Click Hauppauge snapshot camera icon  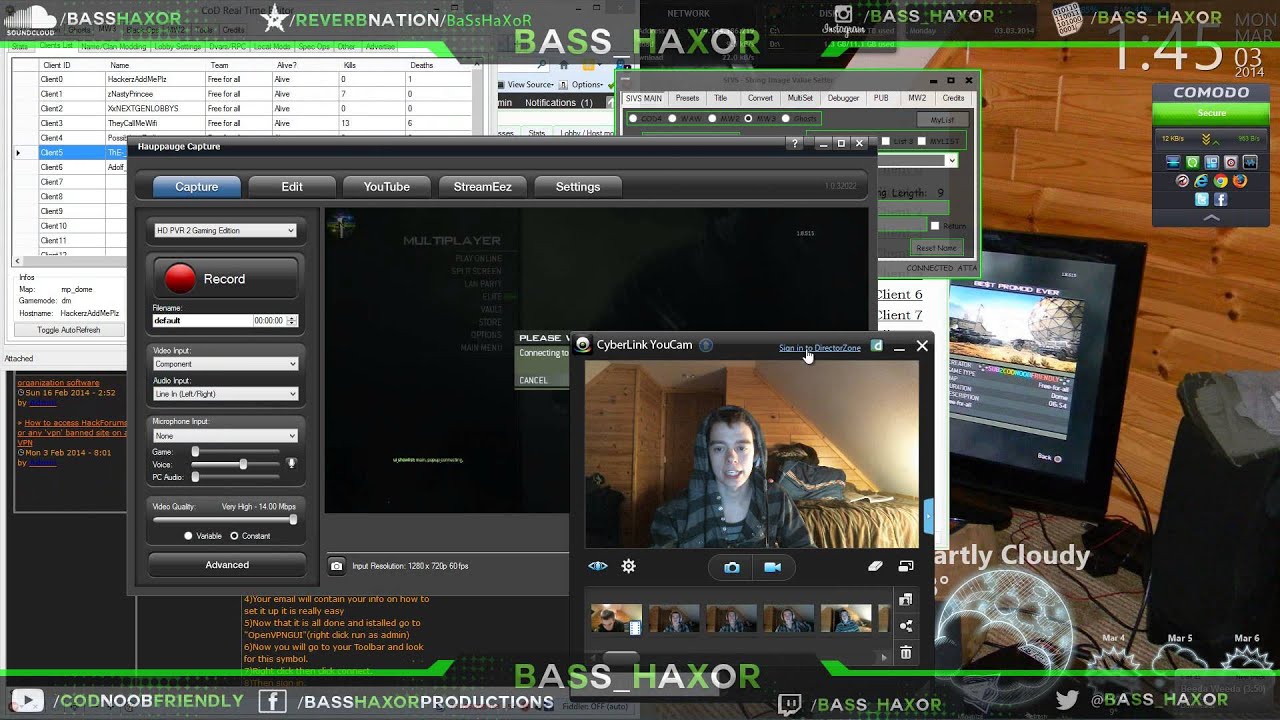pyautogui.click(x=337, y=566)
